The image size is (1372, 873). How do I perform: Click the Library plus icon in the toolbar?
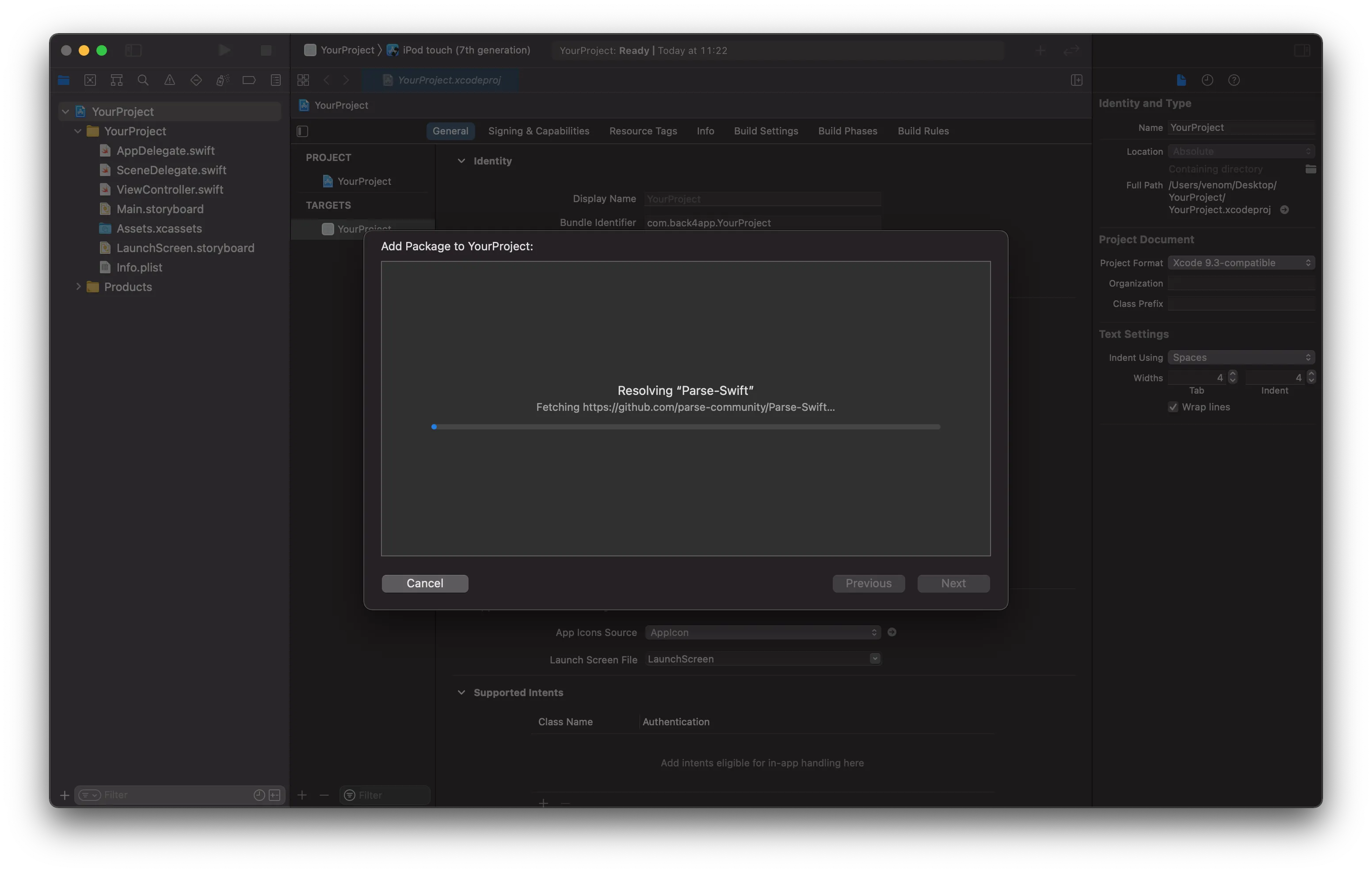1040,50
